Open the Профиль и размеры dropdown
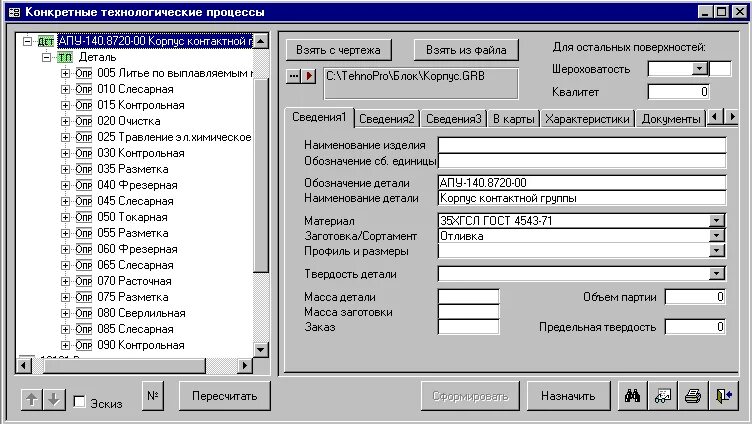This screenshot has width=752, height=424. tap(717, 250)
